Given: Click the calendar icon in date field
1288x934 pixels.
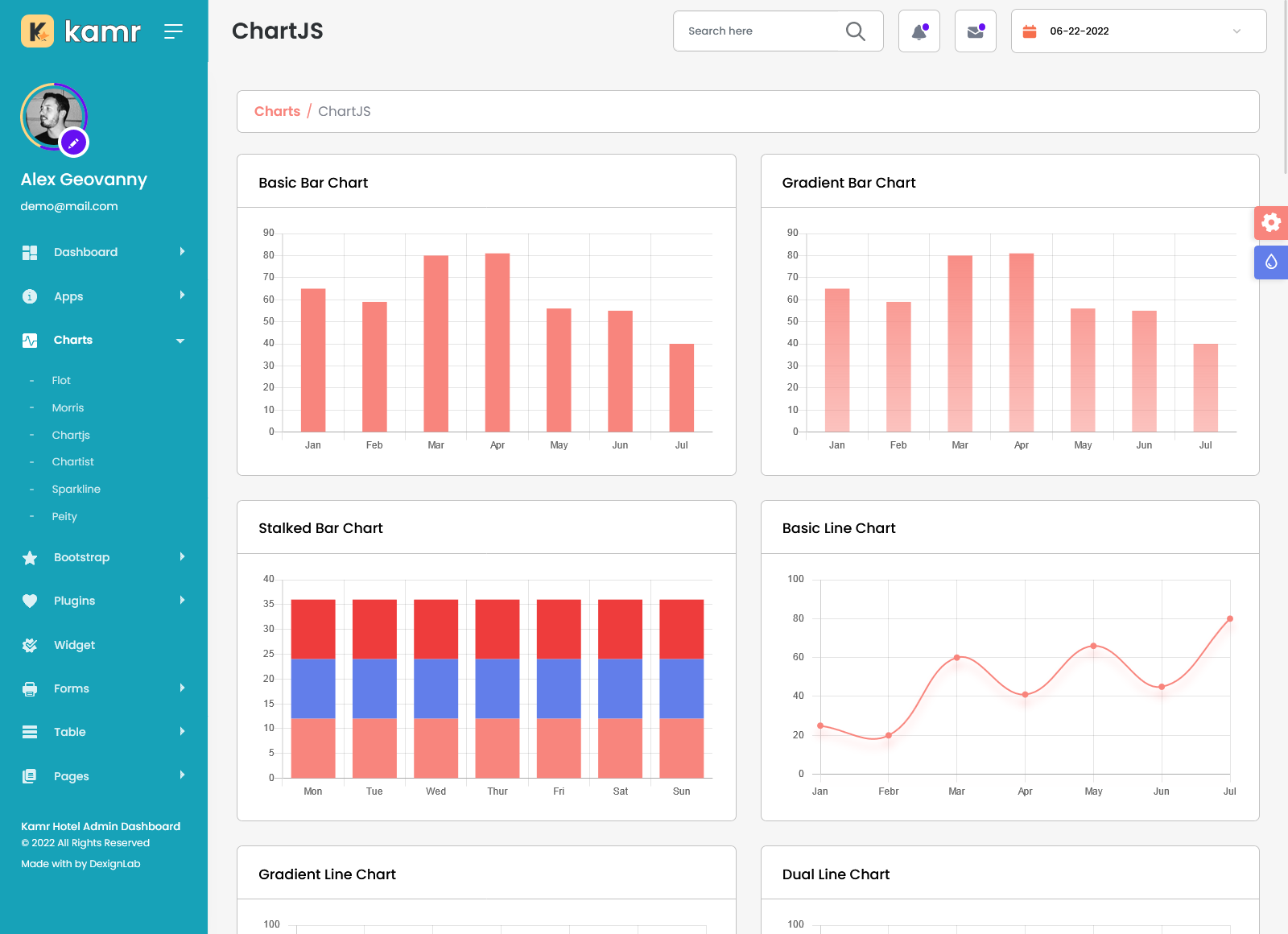Looking at the screenshot, I should tap(1029, 31).
